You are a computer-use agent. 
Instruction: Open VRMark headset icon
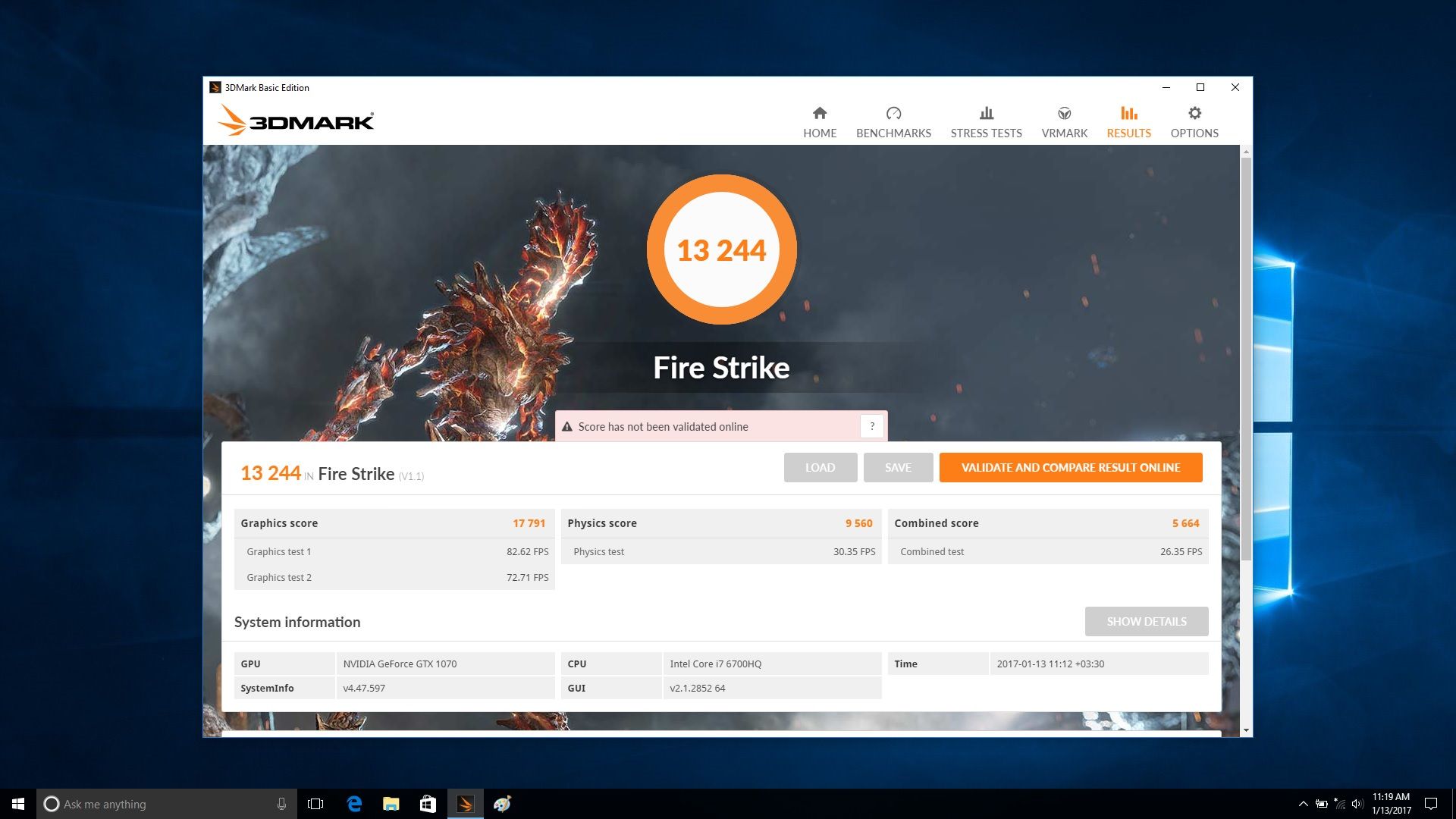coord(1065,113)
